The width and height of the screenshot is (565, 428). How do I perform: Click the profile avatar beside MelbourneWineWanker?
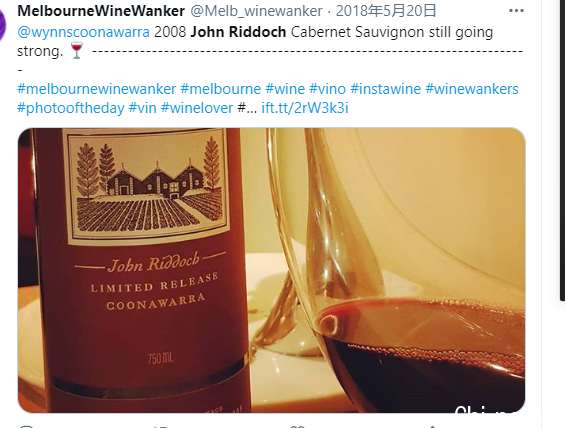coord(3,26)
